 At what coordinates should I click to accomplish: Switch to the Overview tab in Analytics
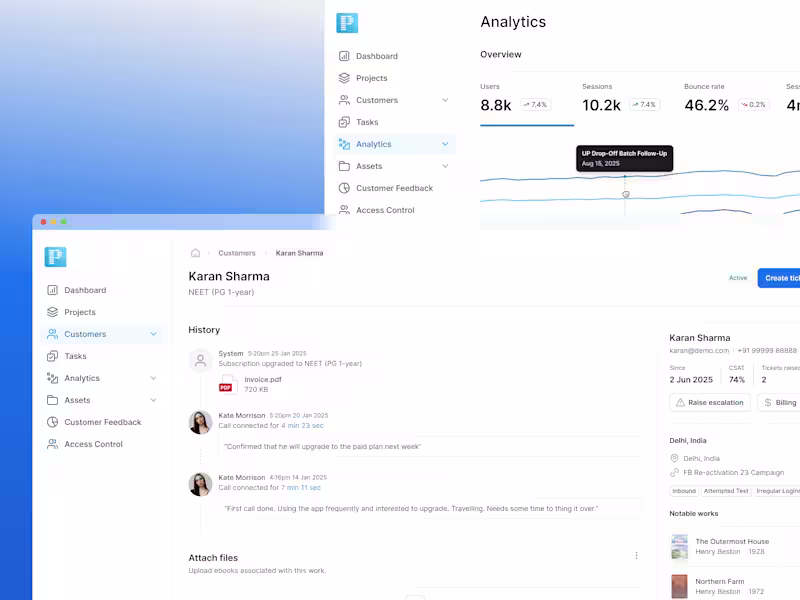(501, 54)
